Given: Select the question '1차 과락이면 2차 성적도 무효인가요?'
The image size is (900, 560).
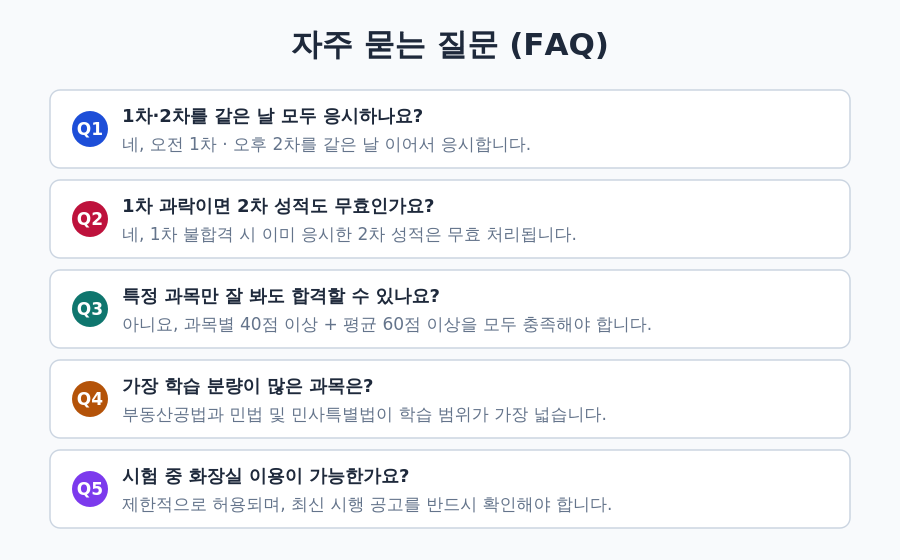Looking at the screenshot, I should coord(278,206).
